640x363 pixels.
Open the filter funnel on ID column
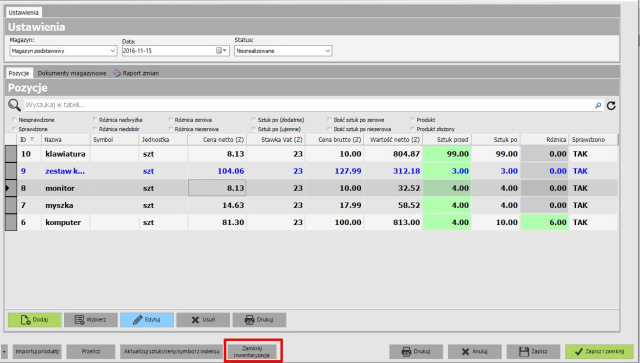[x=32, y=140]
